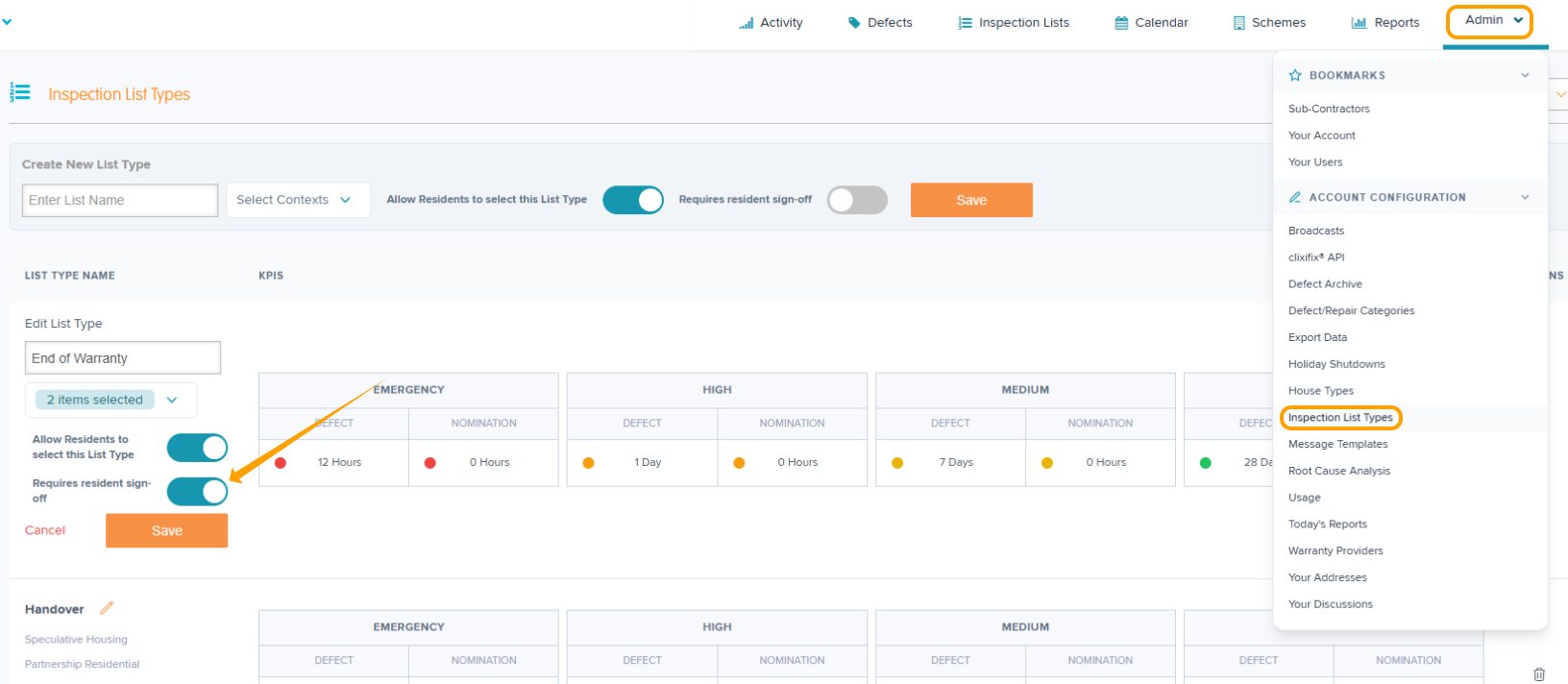Open the Admin menu
This screenshot has width=1568, height=684.
pyautogui.click(x=1489, y=20)
